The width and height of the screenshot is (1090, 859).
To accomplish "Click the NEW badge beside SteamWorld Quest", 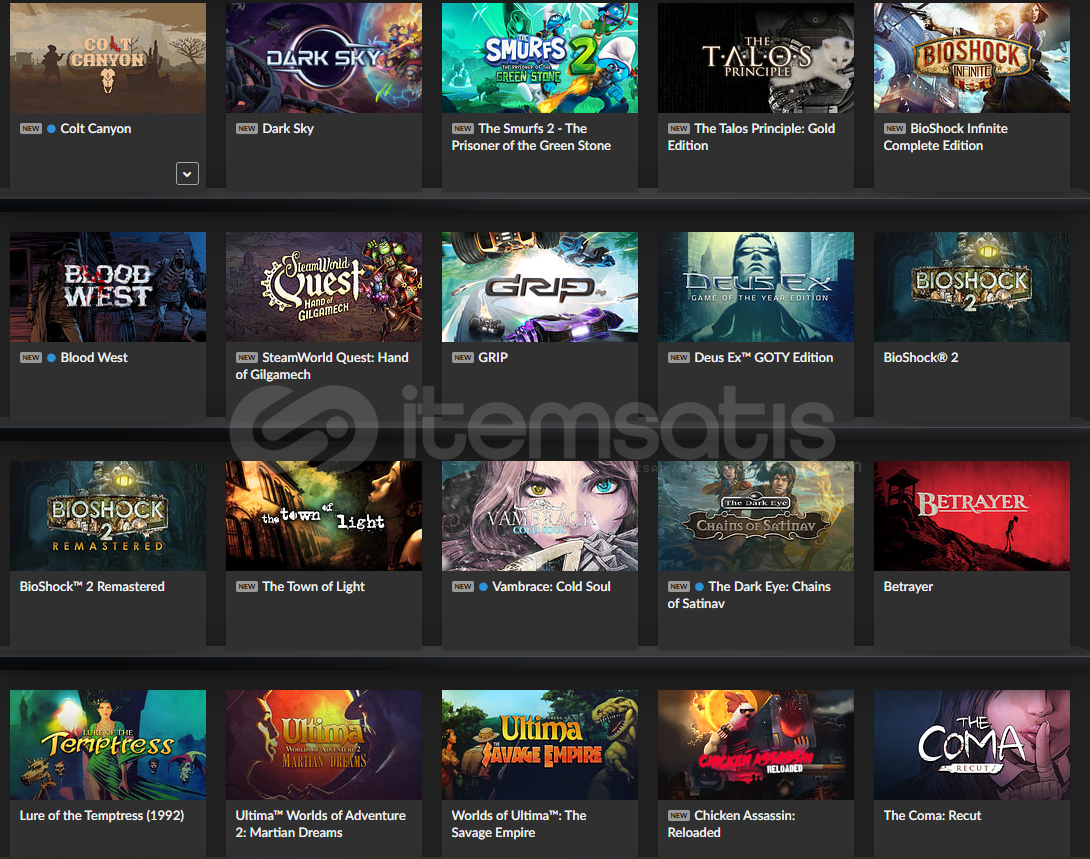I will coord(247,357).
